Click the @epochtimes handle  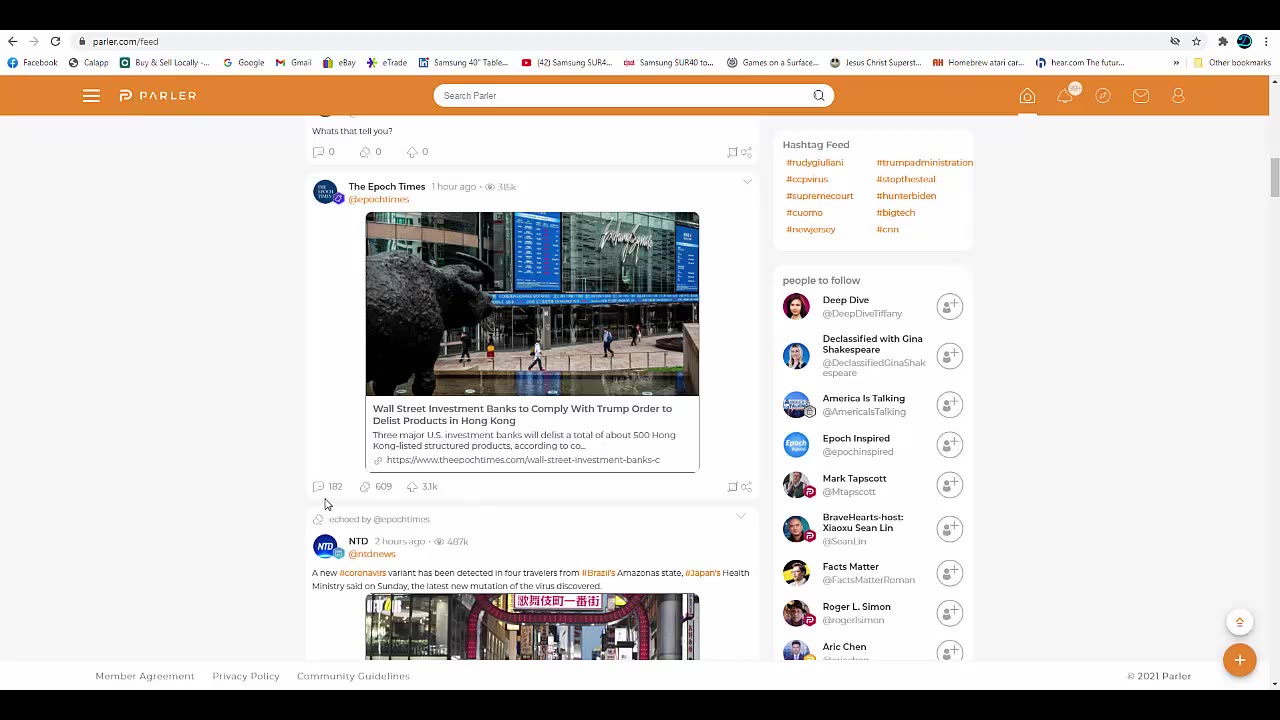point(379,199)
